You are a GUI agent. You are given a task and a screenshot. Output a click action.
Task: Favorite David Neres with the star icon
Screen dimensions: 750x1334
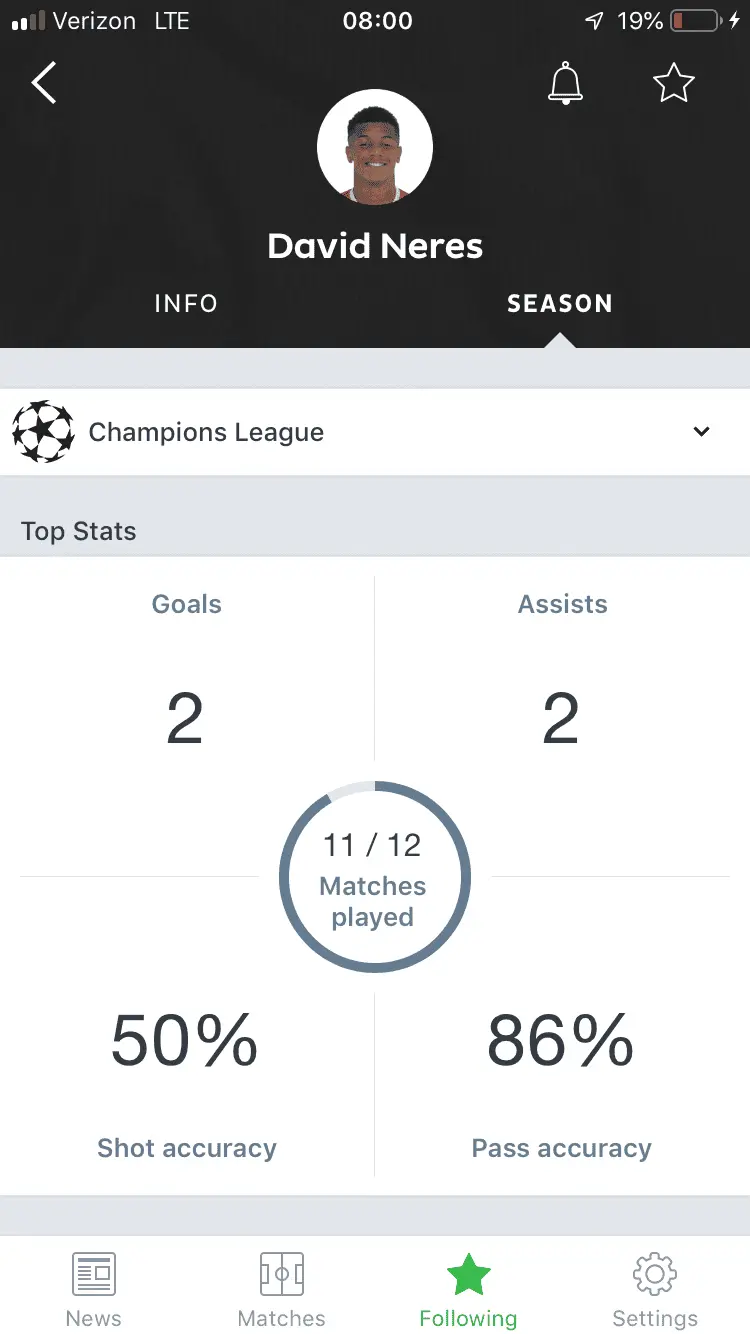(x=673, y=83)
